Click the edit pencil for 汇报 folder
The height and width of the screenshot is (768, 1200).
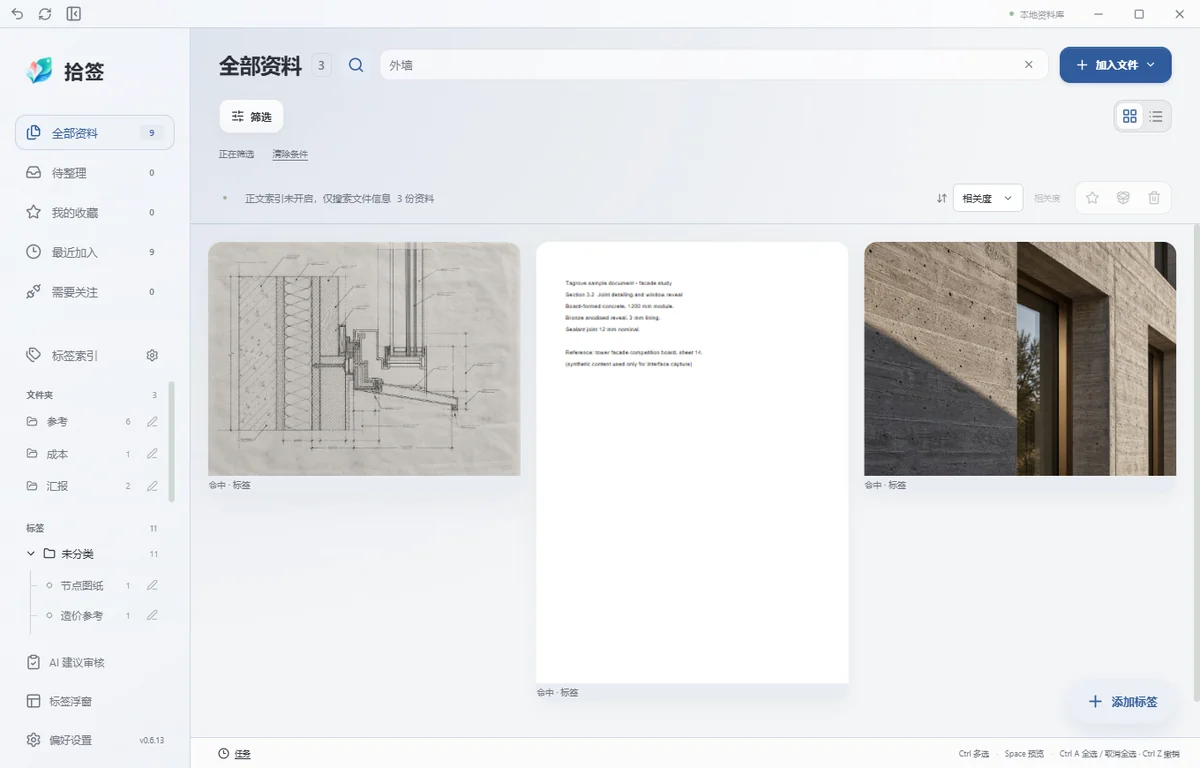click(152, 486)
